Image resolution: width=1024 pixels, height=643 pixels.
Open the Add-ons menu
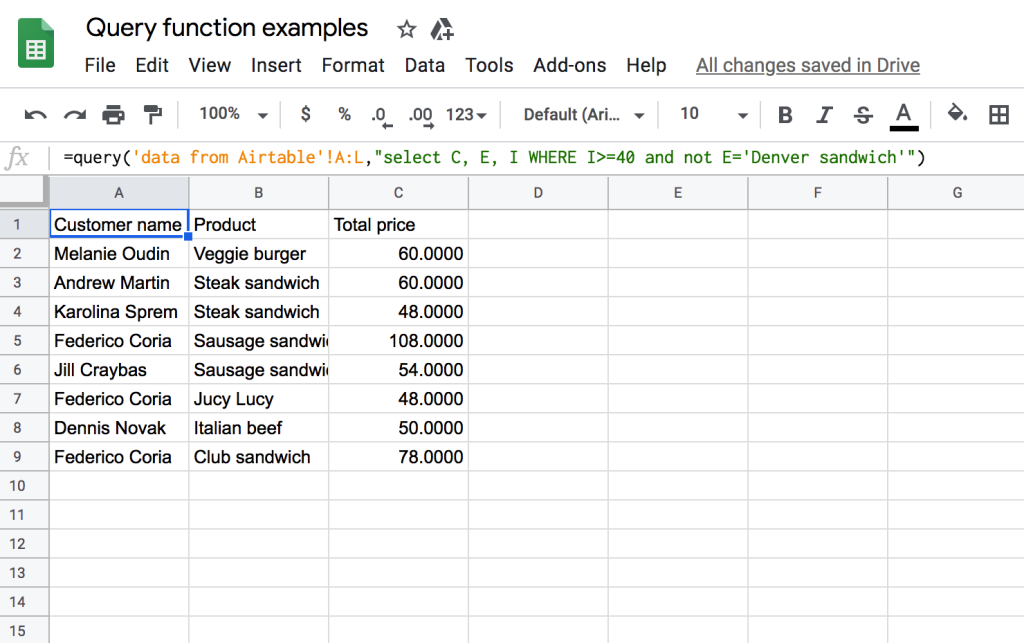pyautogui.click(x=570, y=65)
